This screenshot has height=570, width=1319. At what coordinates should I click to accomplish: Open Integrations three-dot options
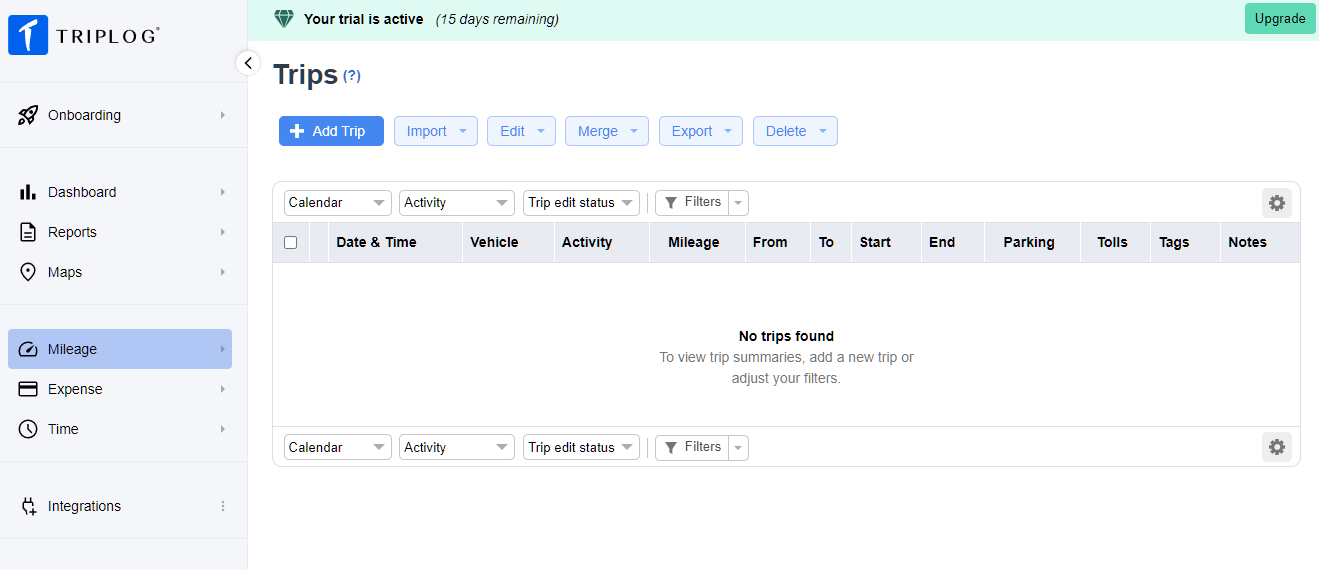(x=223, y=506)
